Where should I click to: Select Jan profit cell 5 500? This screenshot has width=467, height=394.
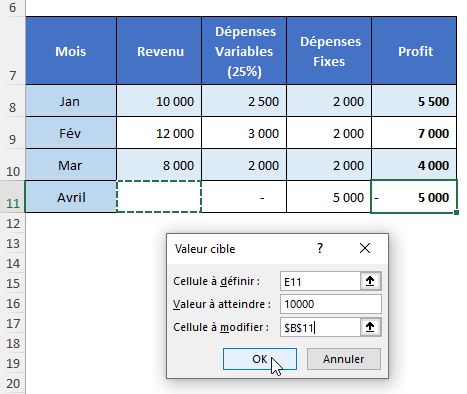(x=414, y=101)
